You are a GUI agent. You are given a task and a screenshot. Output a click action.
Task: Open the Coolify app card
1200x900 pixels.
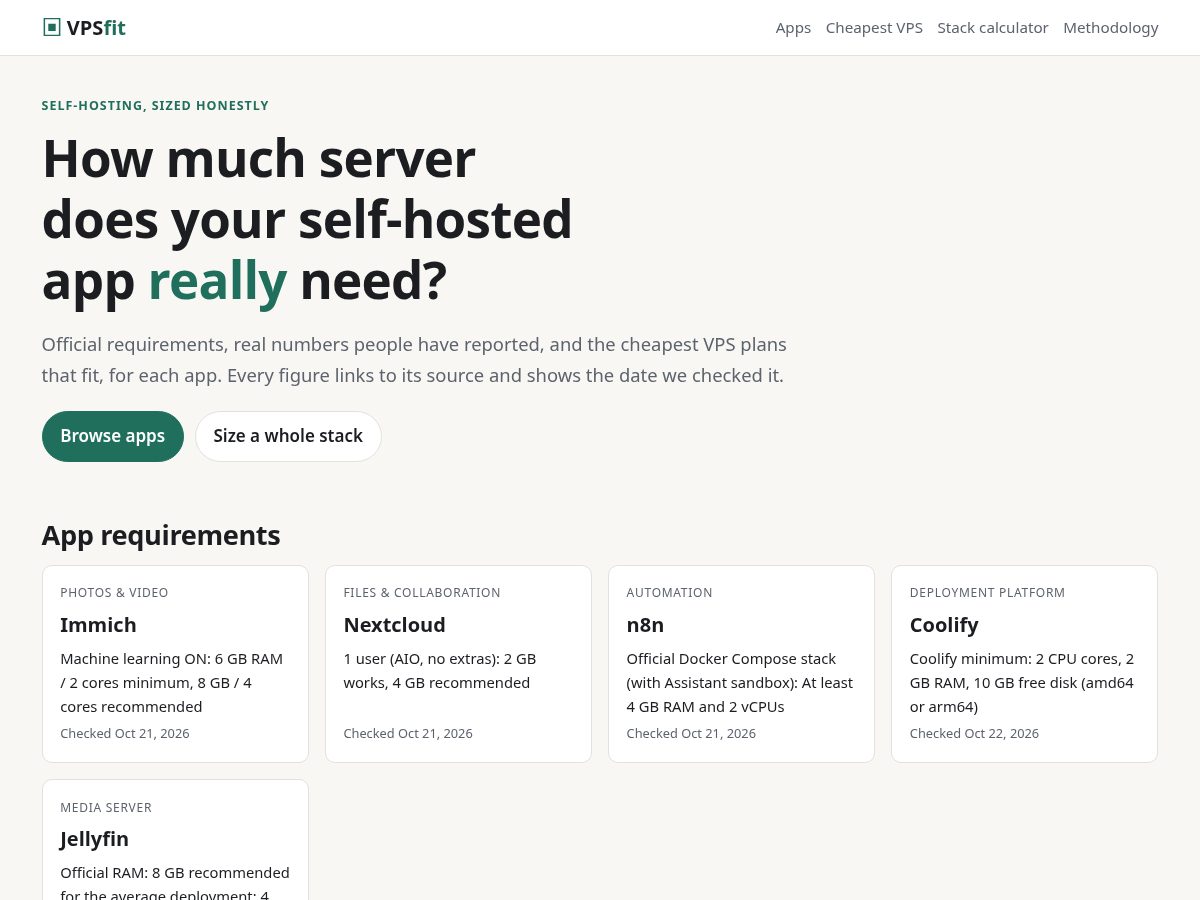[x=1024, y=664]
